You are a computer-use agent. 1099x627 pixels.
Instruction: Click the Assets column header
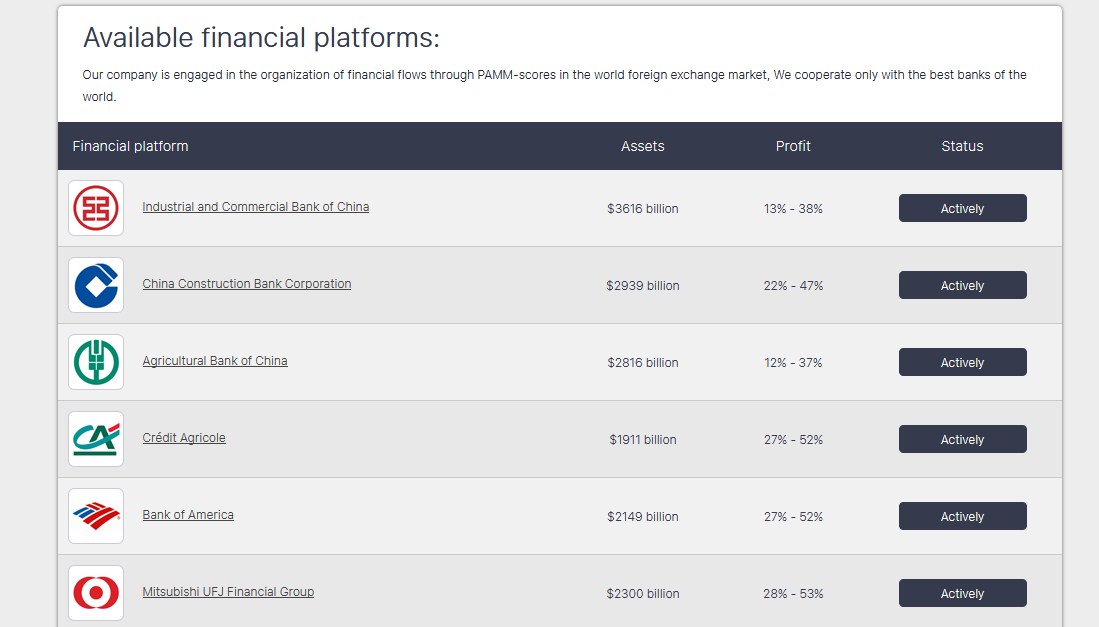pyautogui.click(x=642, y=146)
